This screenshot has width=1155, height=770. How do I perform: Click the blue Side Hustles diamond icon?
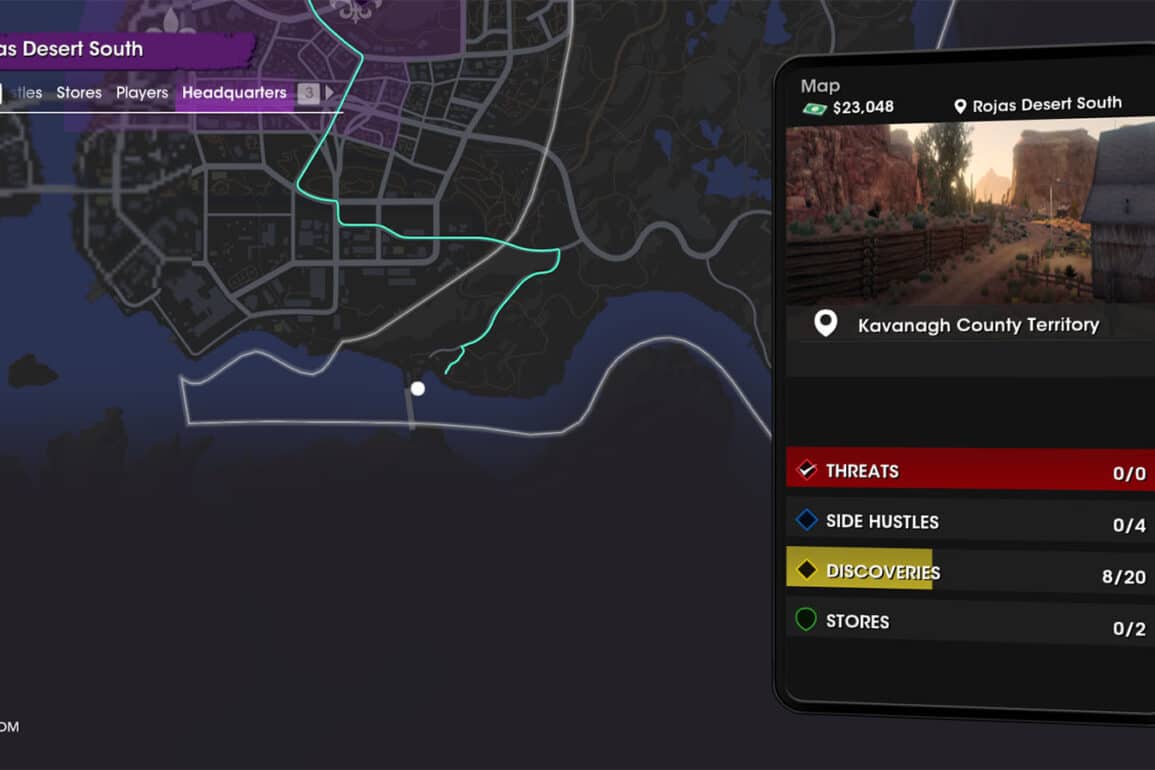click(x=807, y=520)
